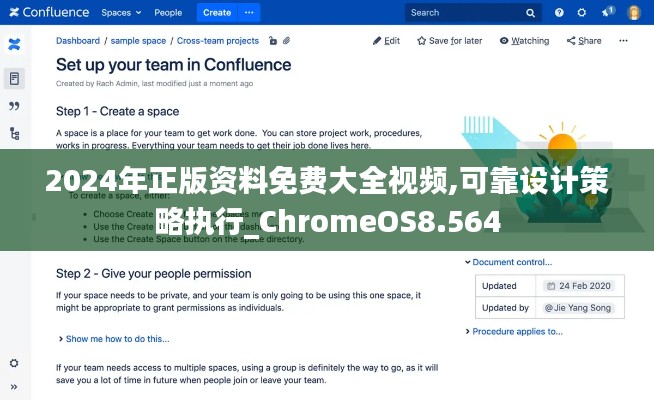
Task: Click the blue Create button
Action: point(216,13)
